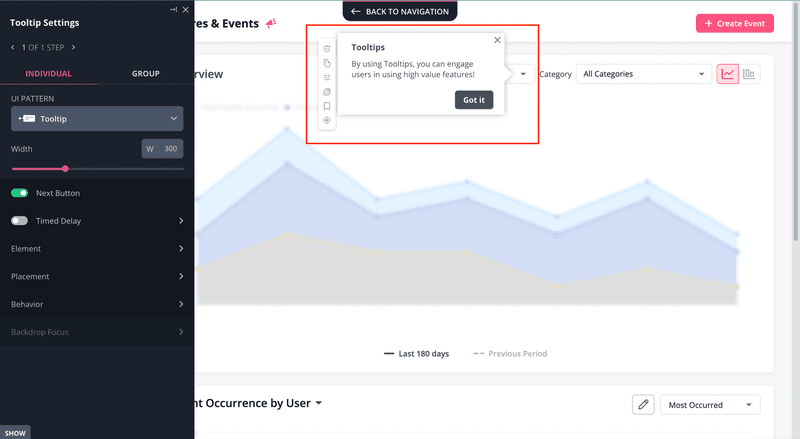Click the Create Event button

(x=734, y=23)
